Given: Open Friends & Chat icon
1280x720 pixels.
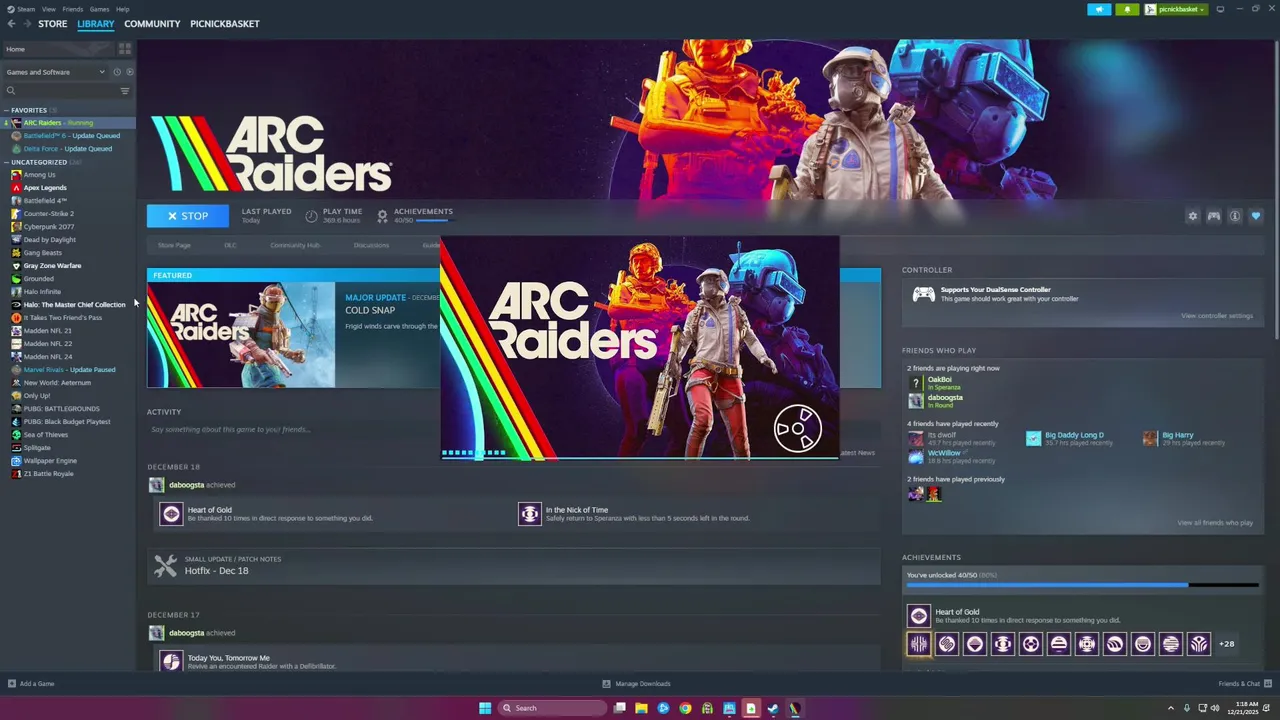Looking at the screenshot, I should click(1266, 684).
